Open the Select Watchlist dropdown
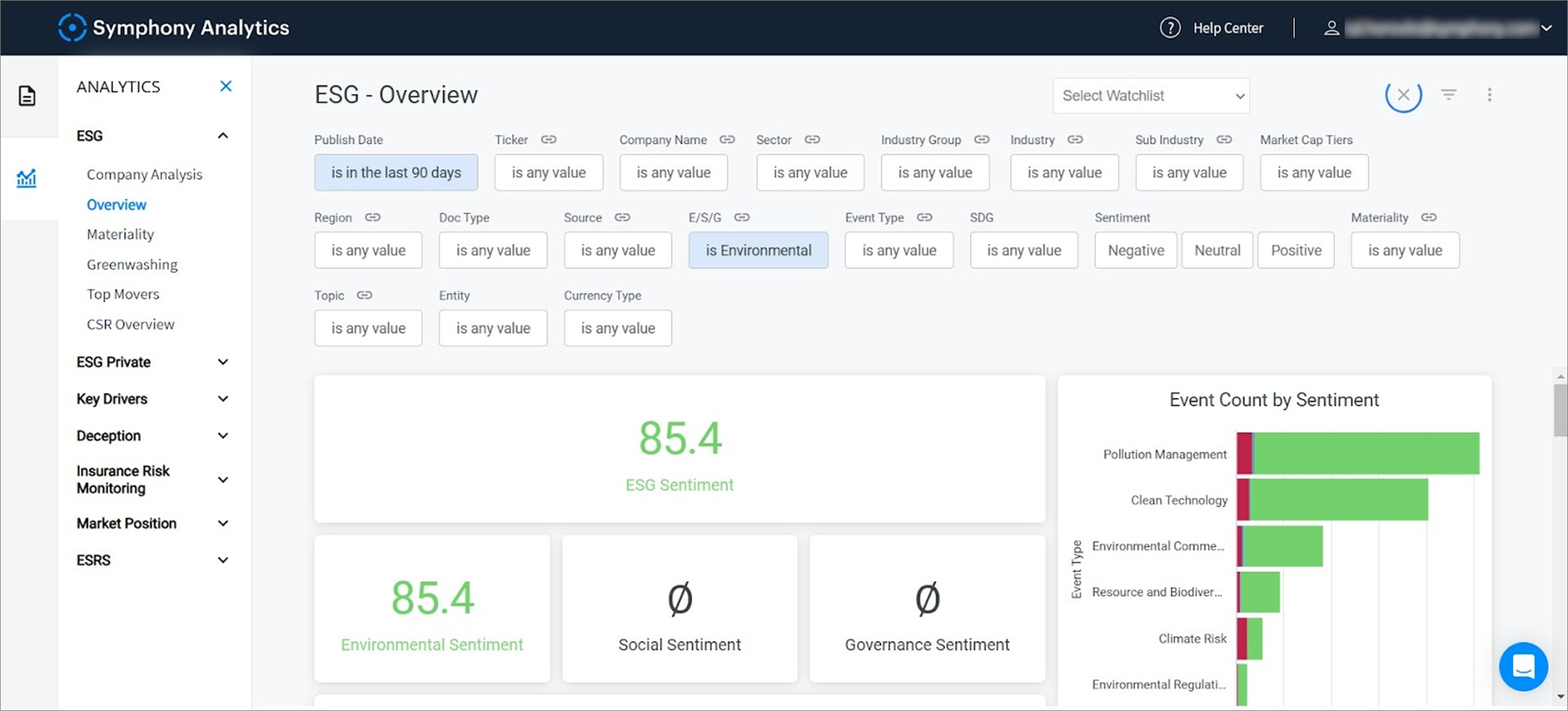The image size is (1568, 711). click(x=1152, y=96)
